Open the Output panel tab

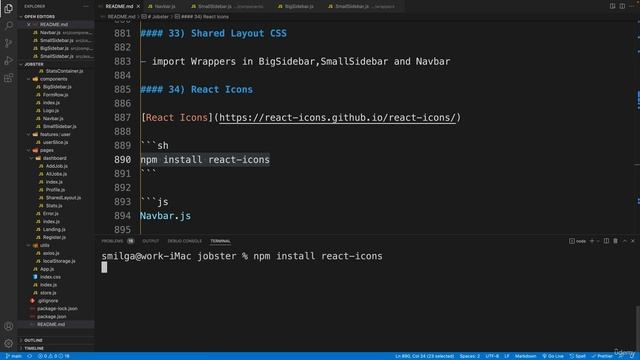click(x=151, y=241)
